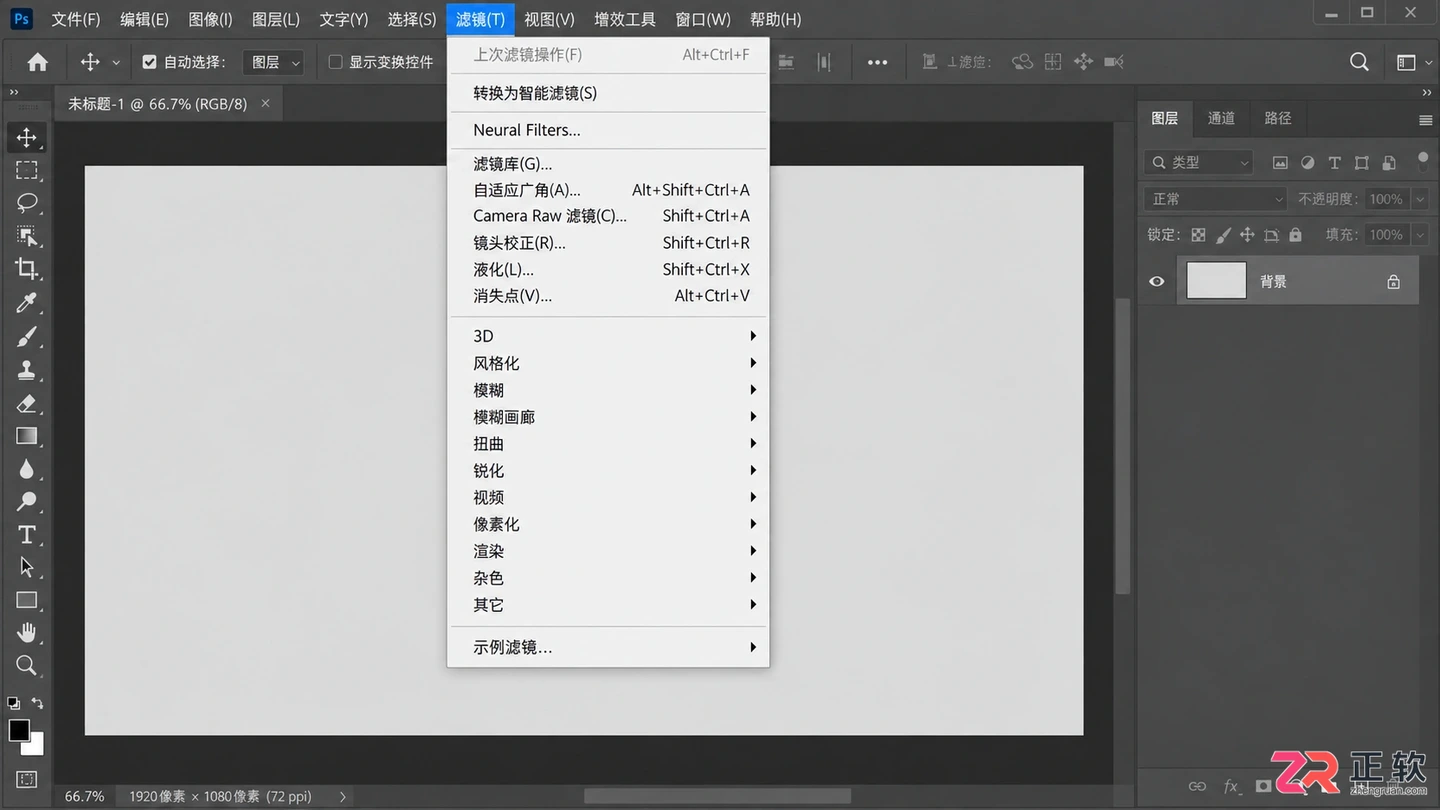Activate the Eyedropper tool
This screenshot has height=810, width=1440.
coord(27,303)
